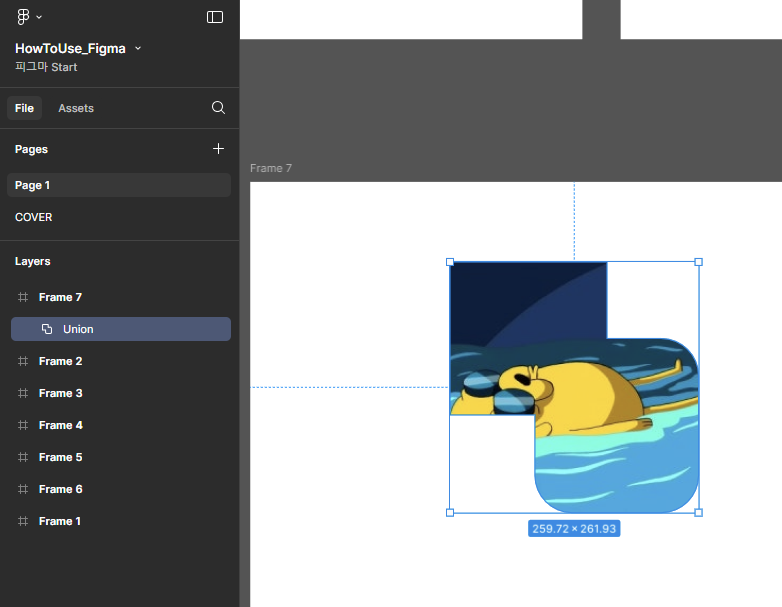Click the frame icon beside Frame 7

[23, 297]
